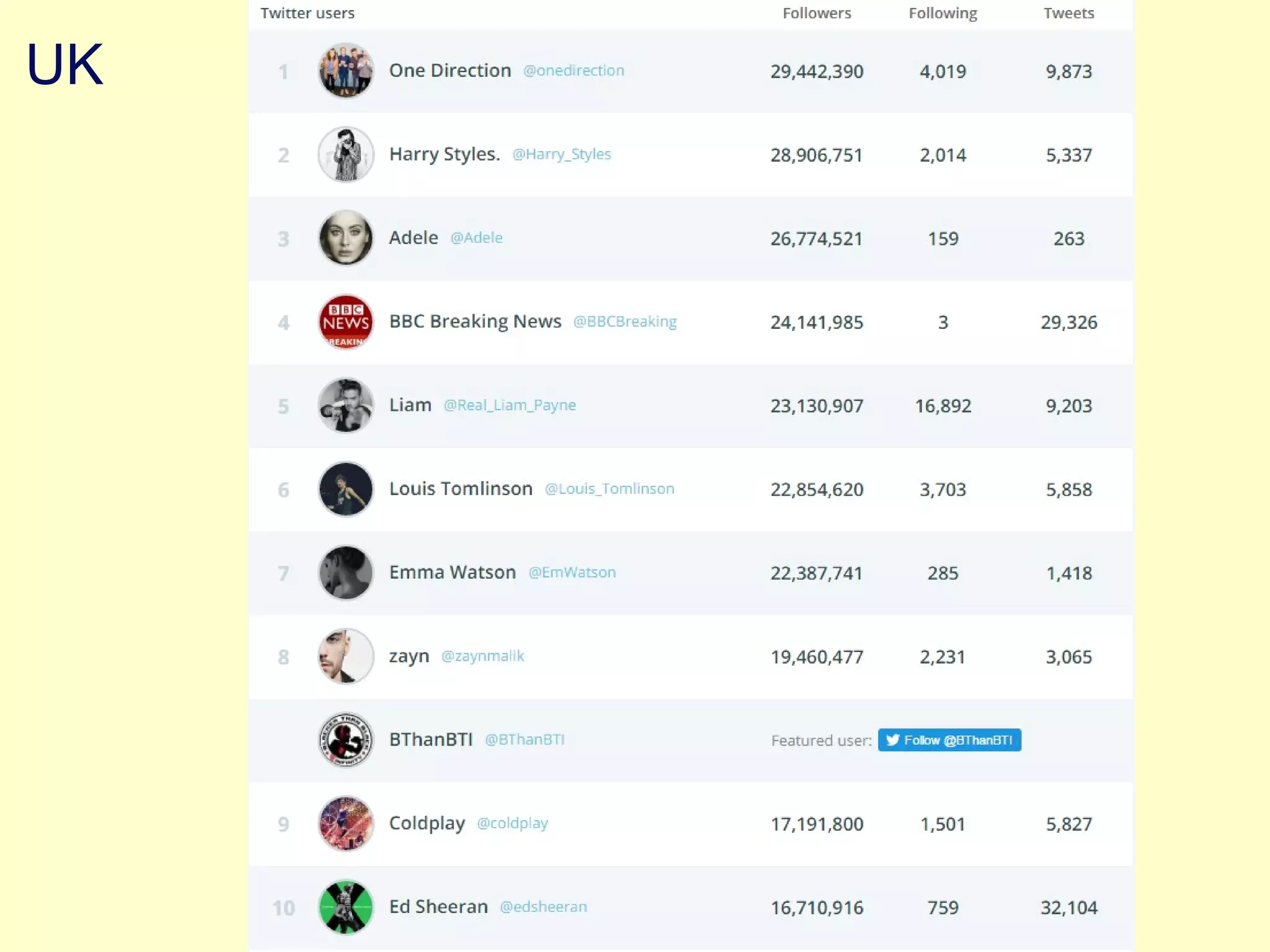Screen dimensions: 1270x952
Task: Click Louis Tomlinson's avatar
Action: click(345, 489)
